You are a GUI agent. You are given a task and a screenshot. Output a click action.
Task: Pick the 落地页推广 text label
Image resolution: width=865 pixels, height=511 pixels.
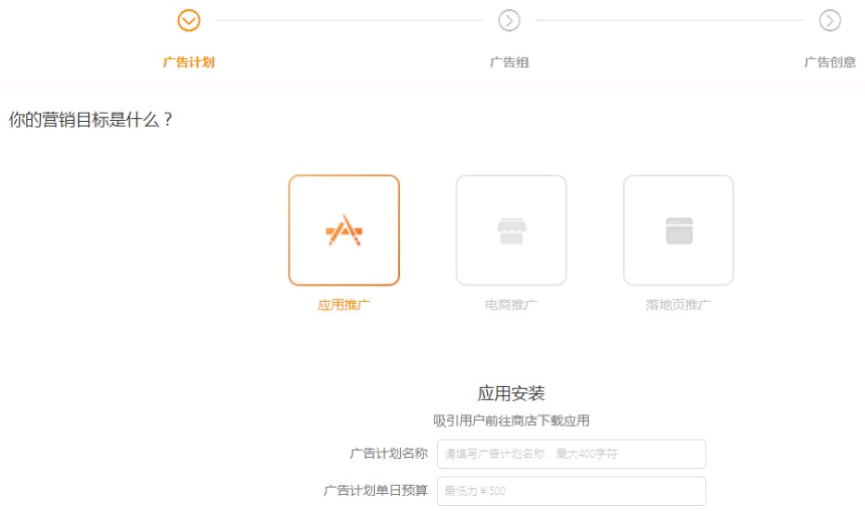click(678, 305)
